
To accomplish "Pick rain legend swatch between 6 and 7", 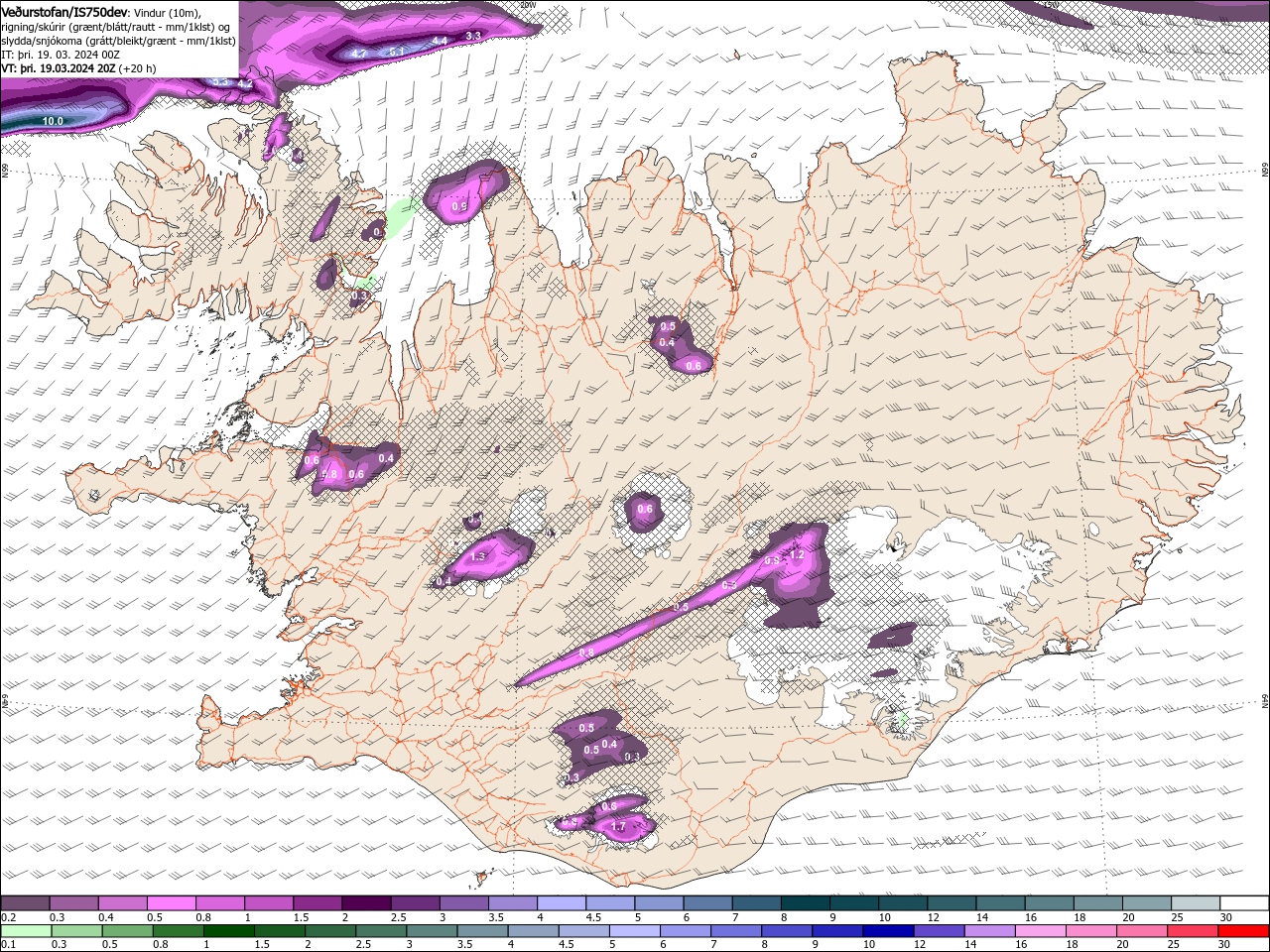I will [686, 931].
